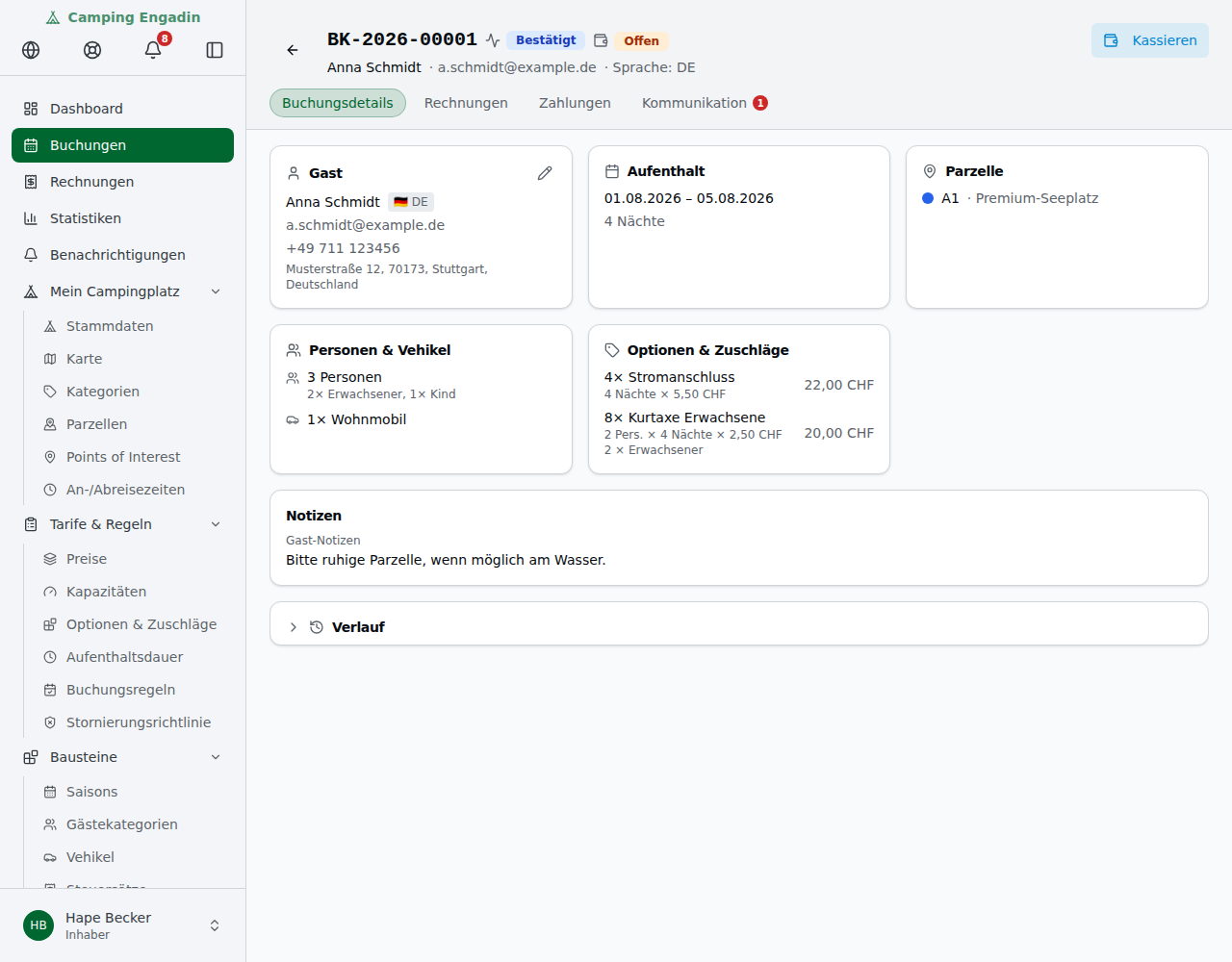
Task: Click the wallet icon beside Offen badge
Action: [x=601, y=40]
